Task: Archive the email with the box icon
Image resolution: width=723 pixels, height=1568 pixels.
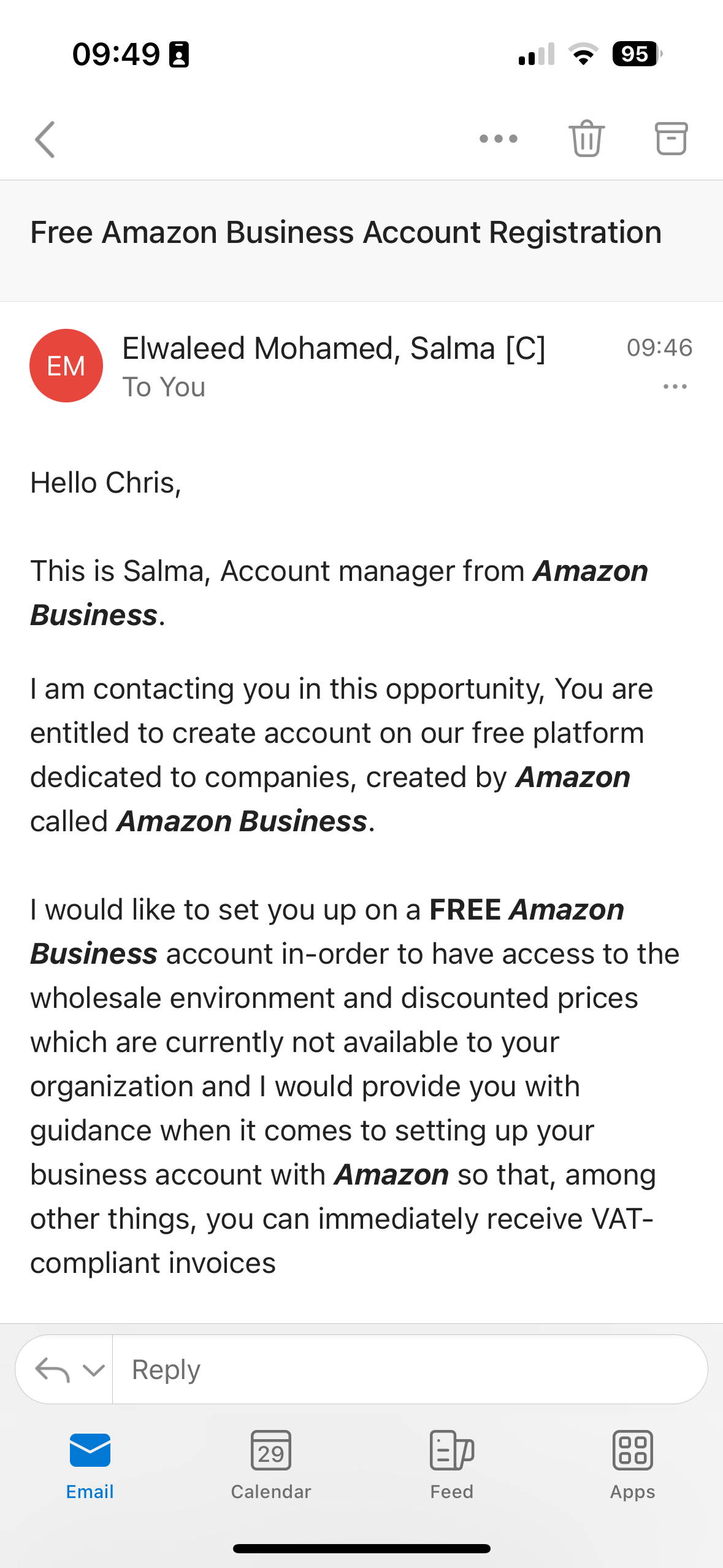Action: [x=671, y=138]
